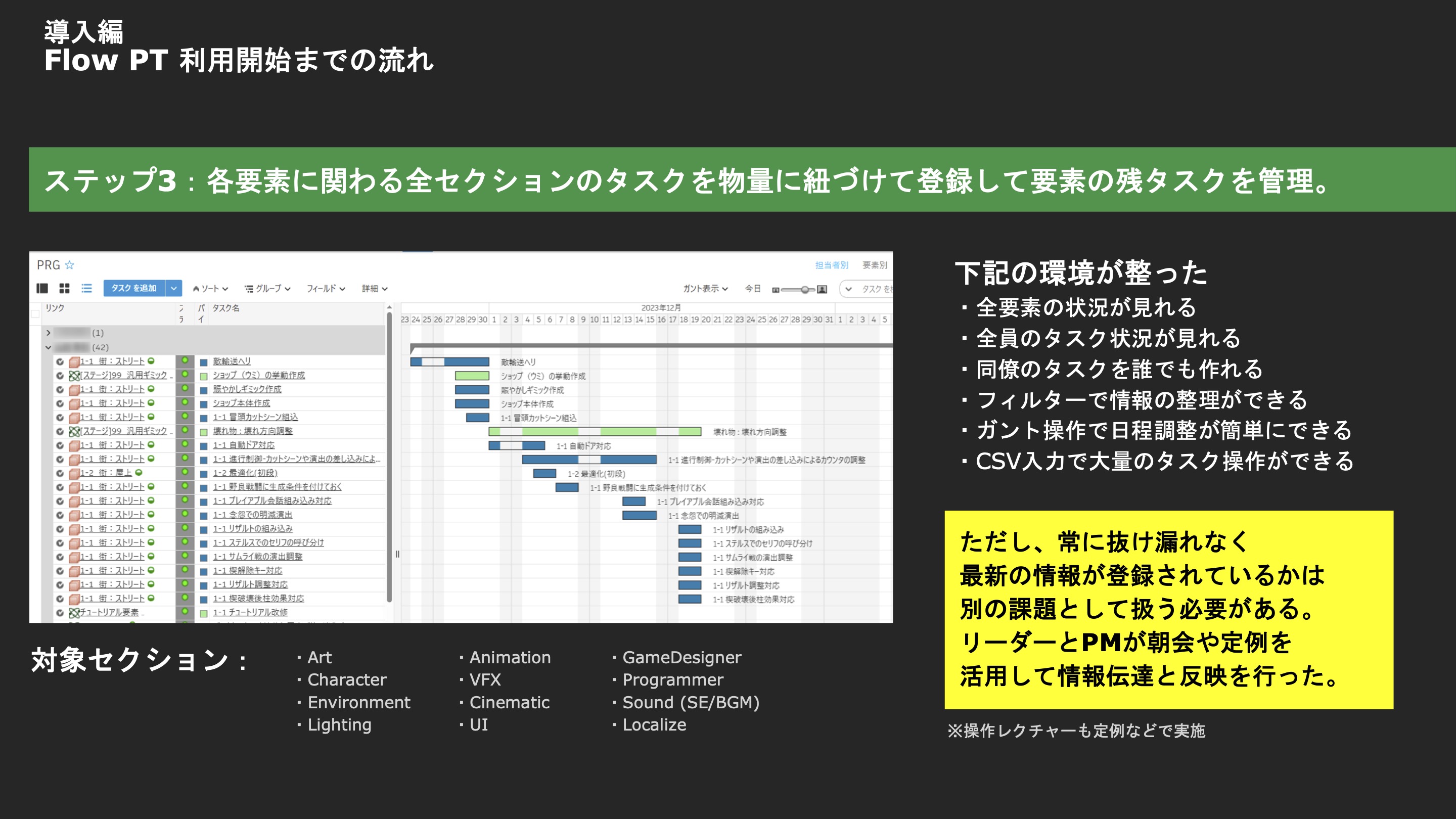Click the Gantt zoom slider handle
This screenshot has width=1456, height=819.
coord(804,289)
